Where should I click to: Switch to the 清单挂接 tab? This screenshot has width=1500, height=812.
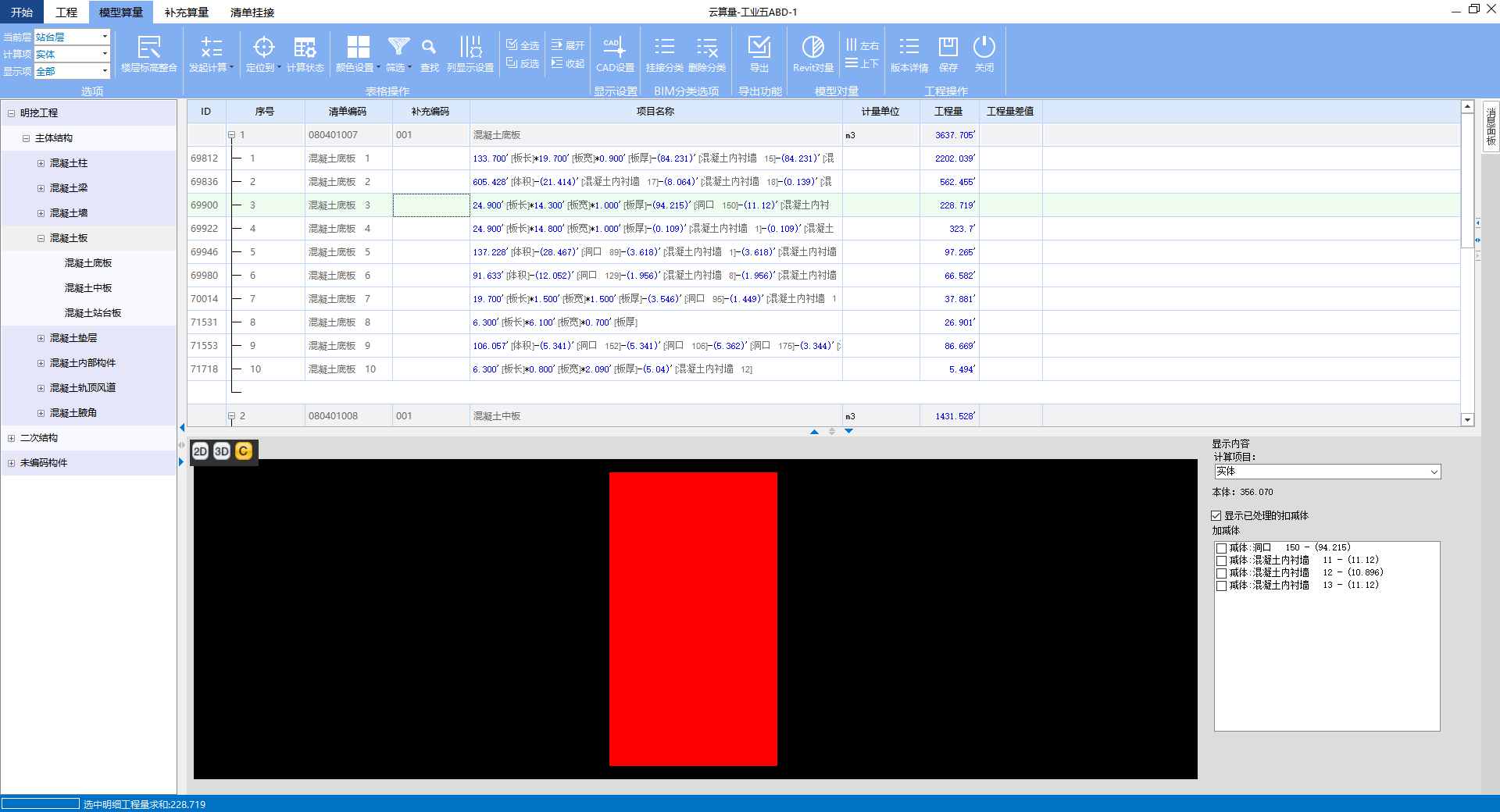coord(252,12)
